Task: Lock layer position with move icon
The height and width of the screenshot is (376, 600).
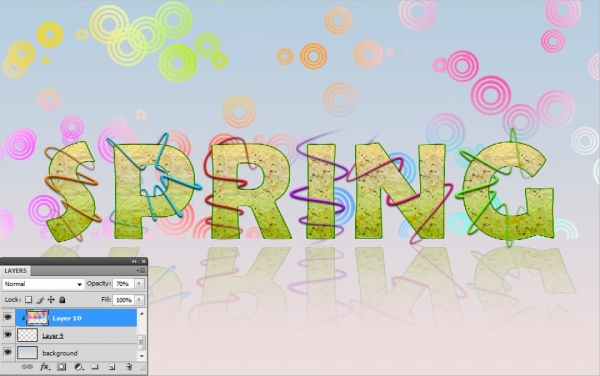Action: 51,300
